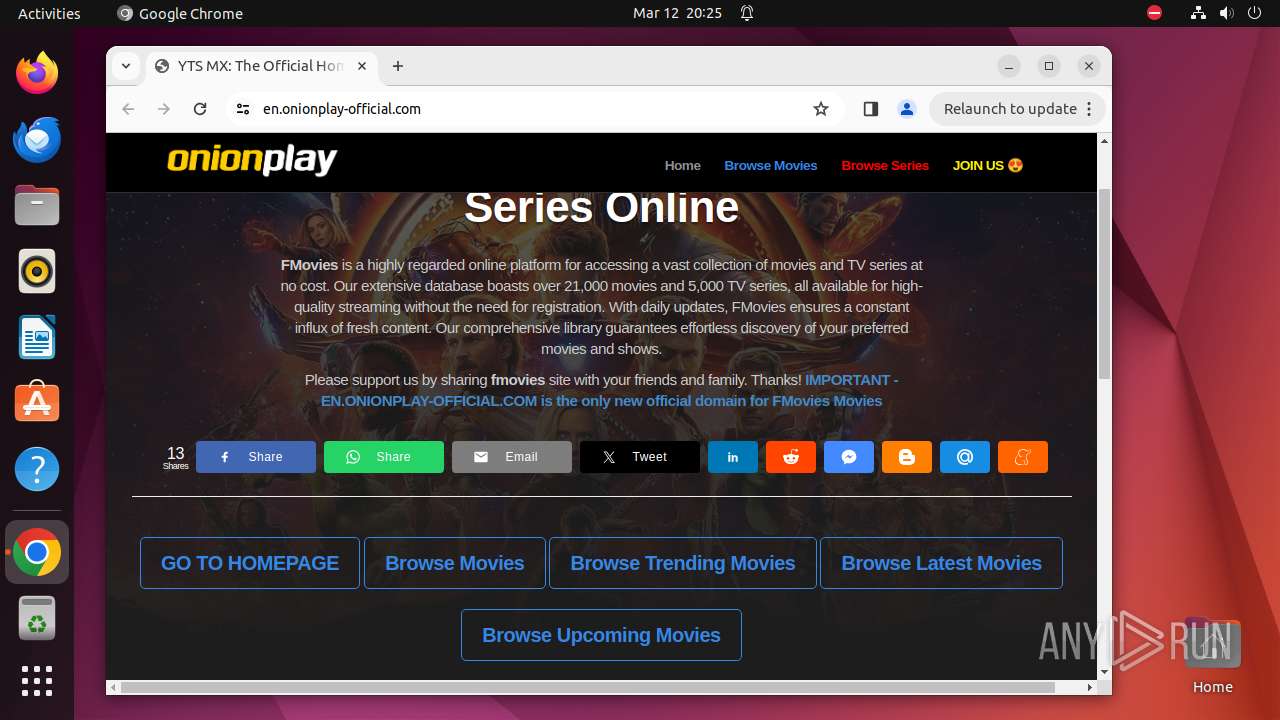Share via the last orange share icon
1280x720 pixels.
point(1023,457)
